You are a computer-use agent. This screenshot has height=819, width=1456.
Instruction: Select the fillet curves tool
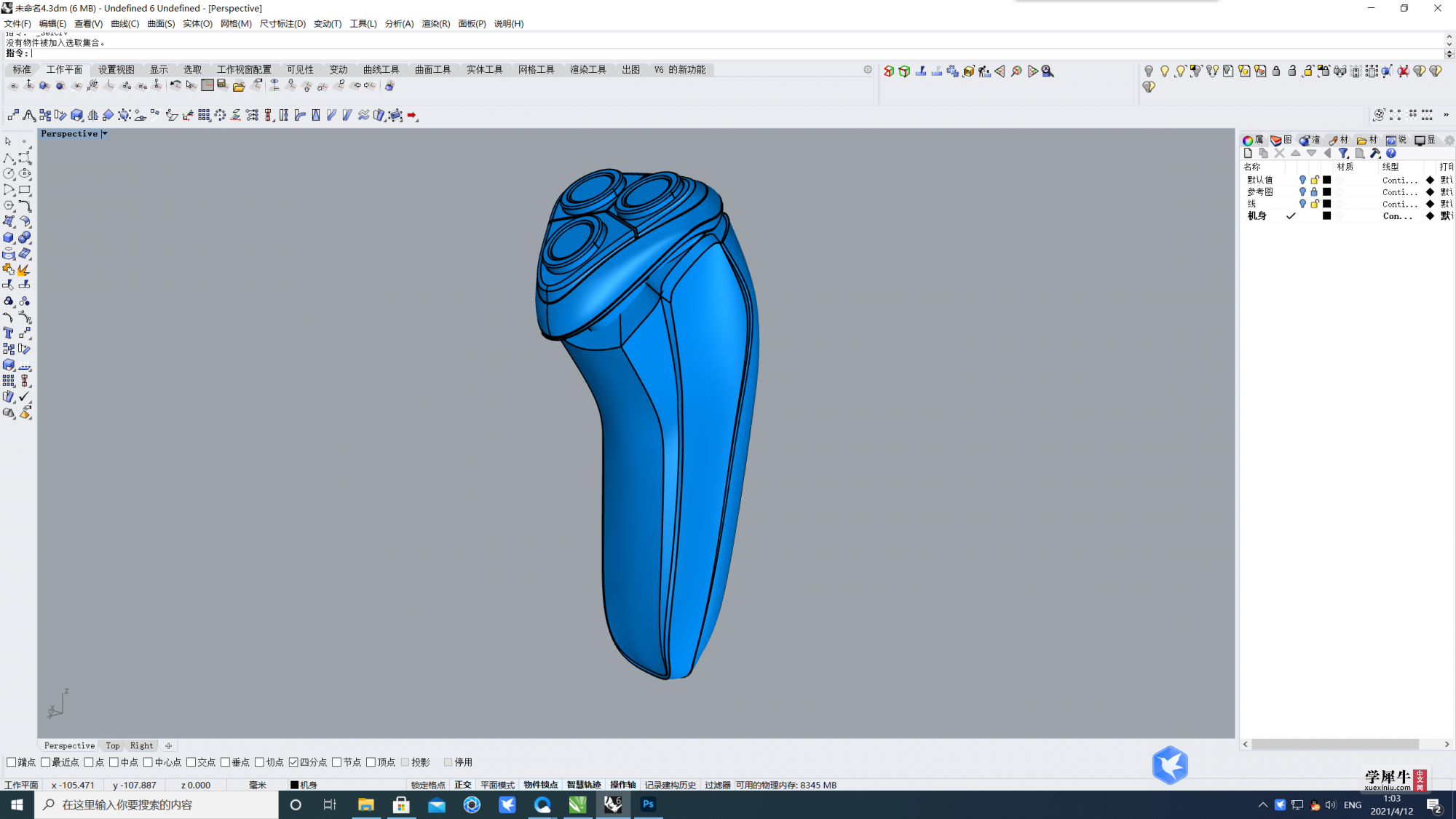coord(25,206)
